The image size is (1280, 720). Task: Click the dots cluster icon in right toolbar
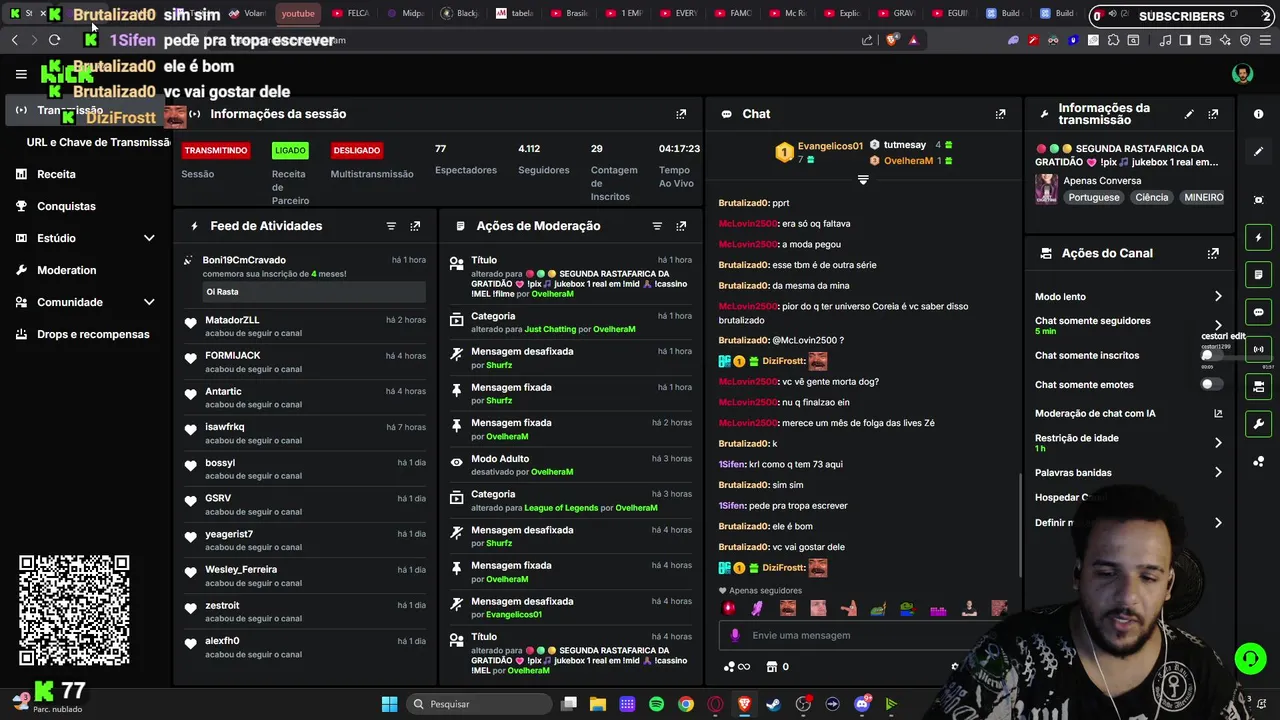click(1259, 461)
